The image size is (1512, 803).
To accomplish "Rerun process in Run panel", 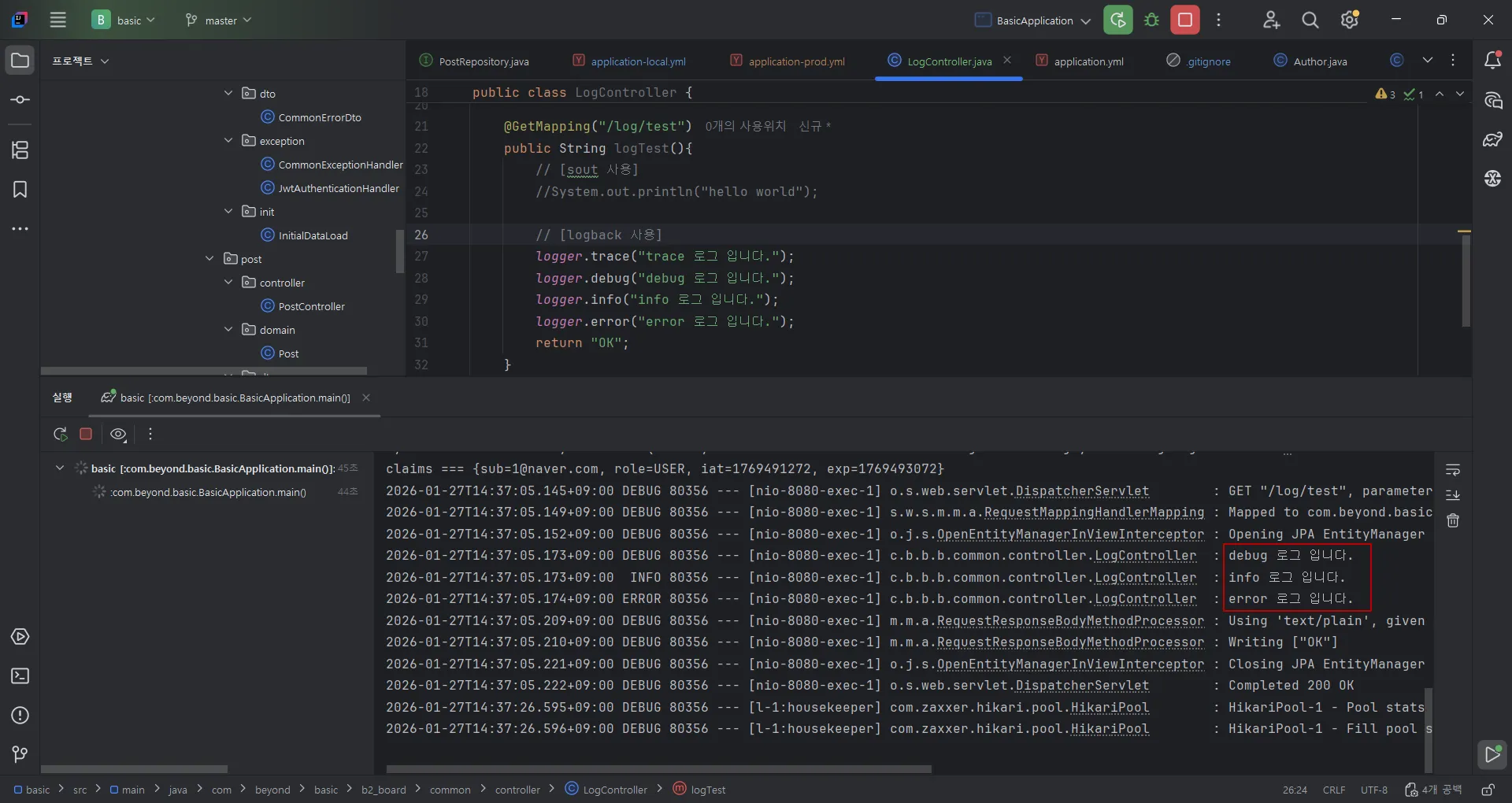I will [60, 434].
